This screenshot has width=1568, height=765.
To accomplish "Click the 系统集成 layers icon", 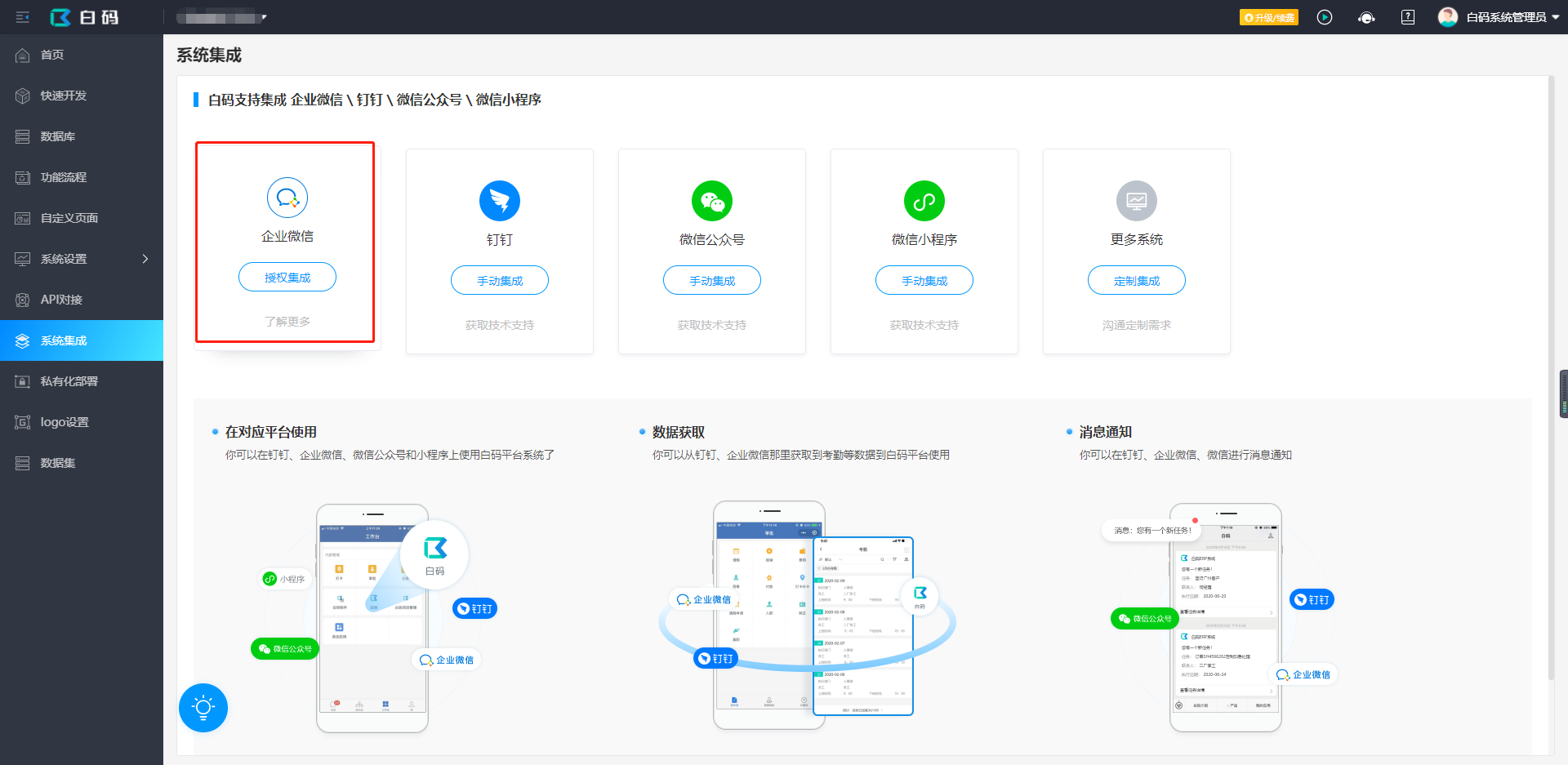I will 23,340.
